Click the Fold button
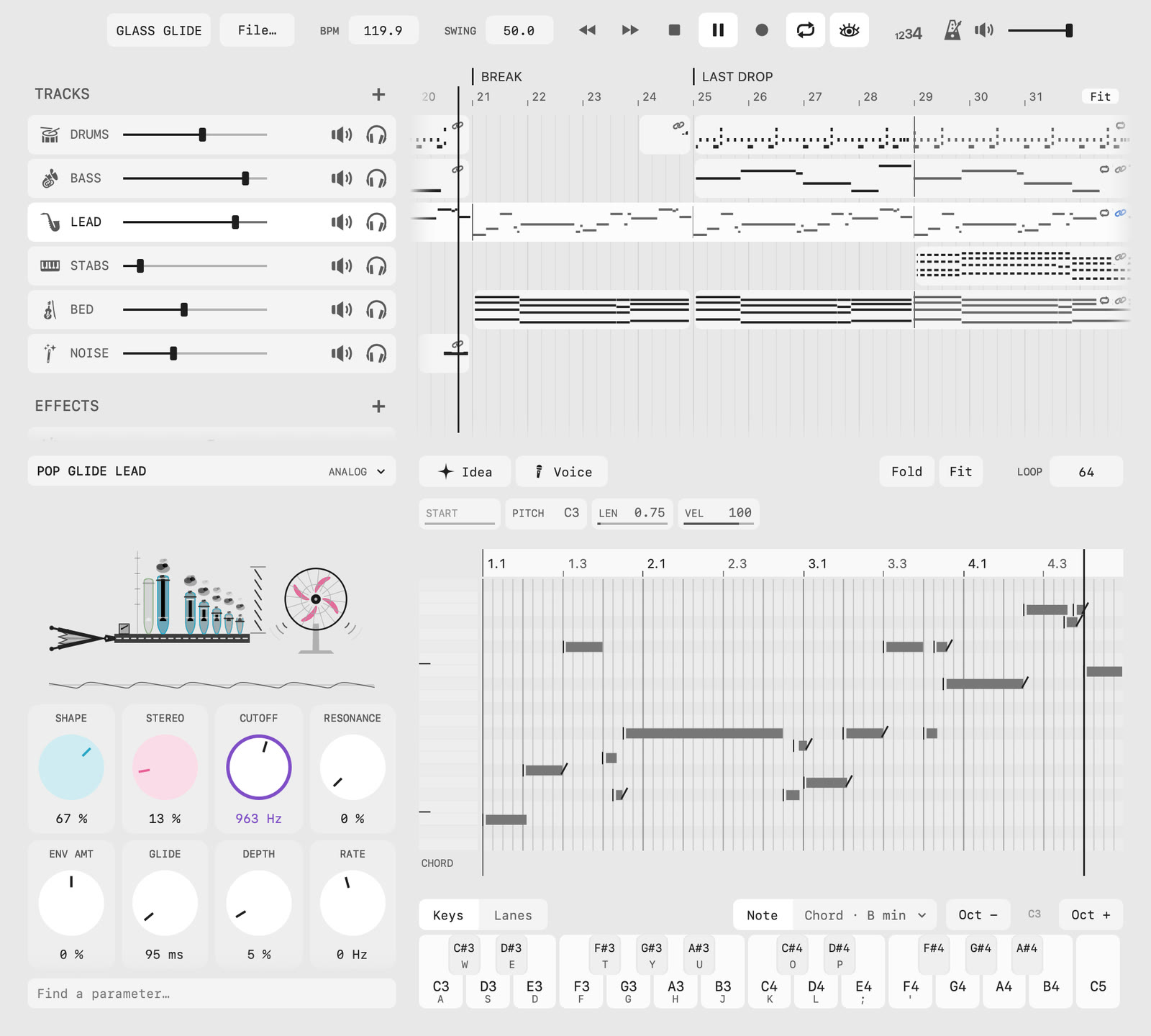This screenshot has height=1036, width=1151. (906, 472)
